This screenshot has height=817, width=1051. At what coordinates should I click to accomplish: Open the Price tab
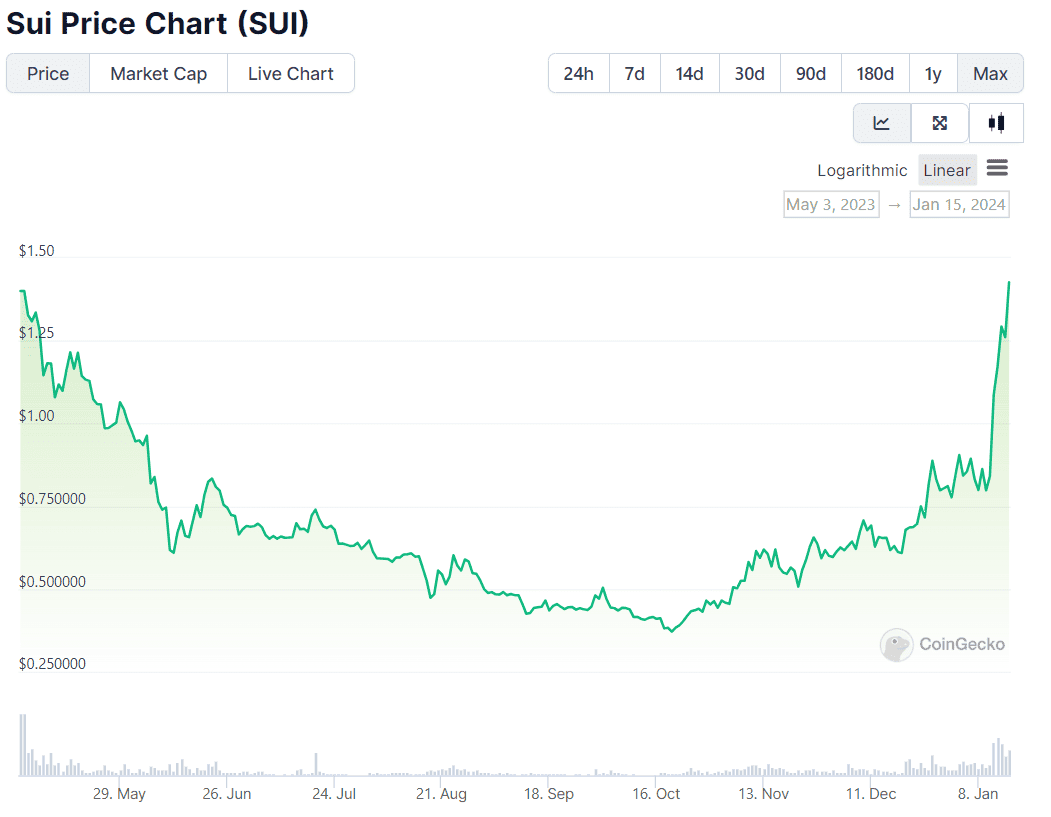48,73
